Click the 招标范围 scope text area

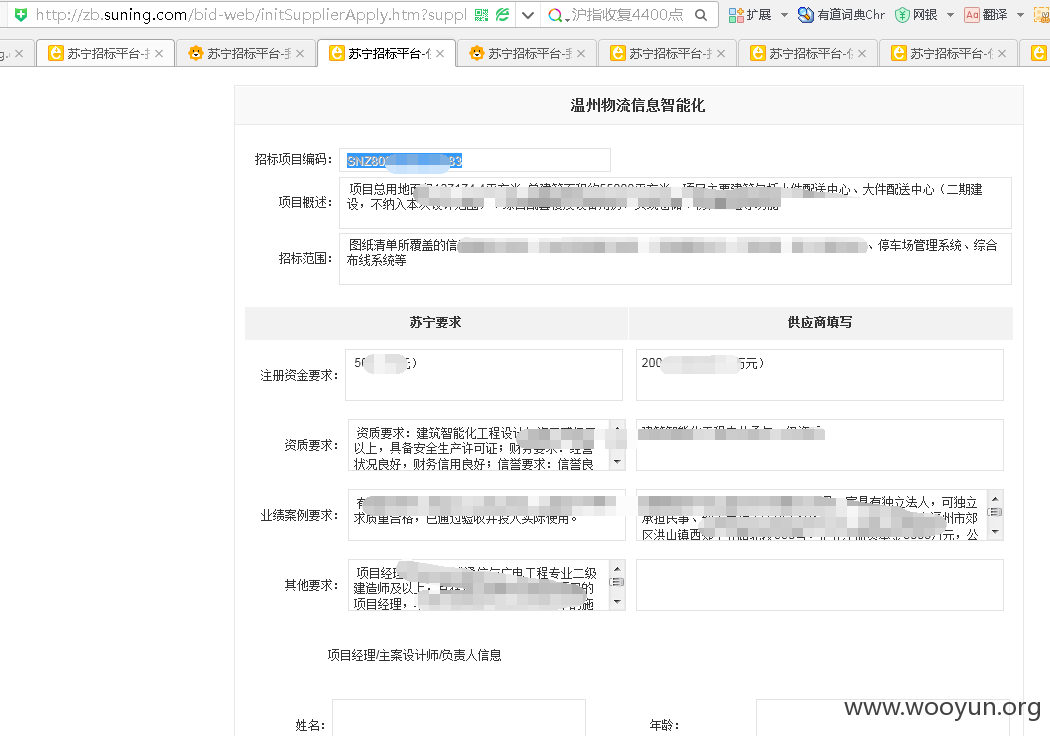coord(675,259)
